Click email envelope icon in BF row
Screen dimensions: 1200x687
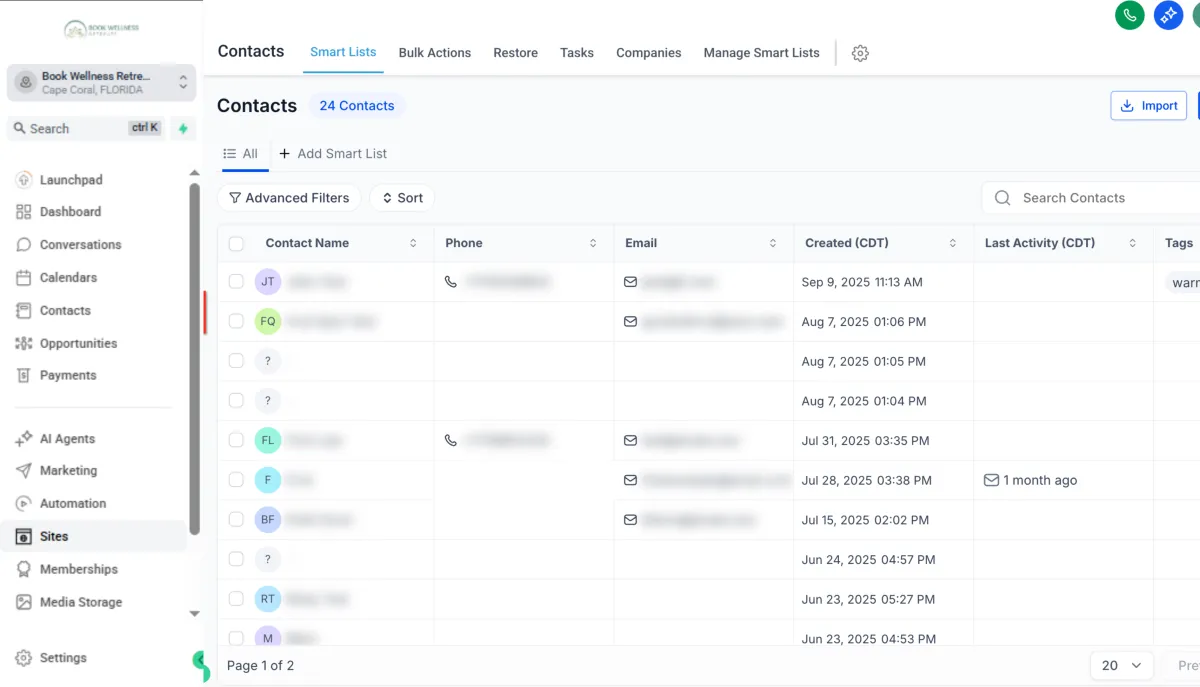[x=630, y=520]
